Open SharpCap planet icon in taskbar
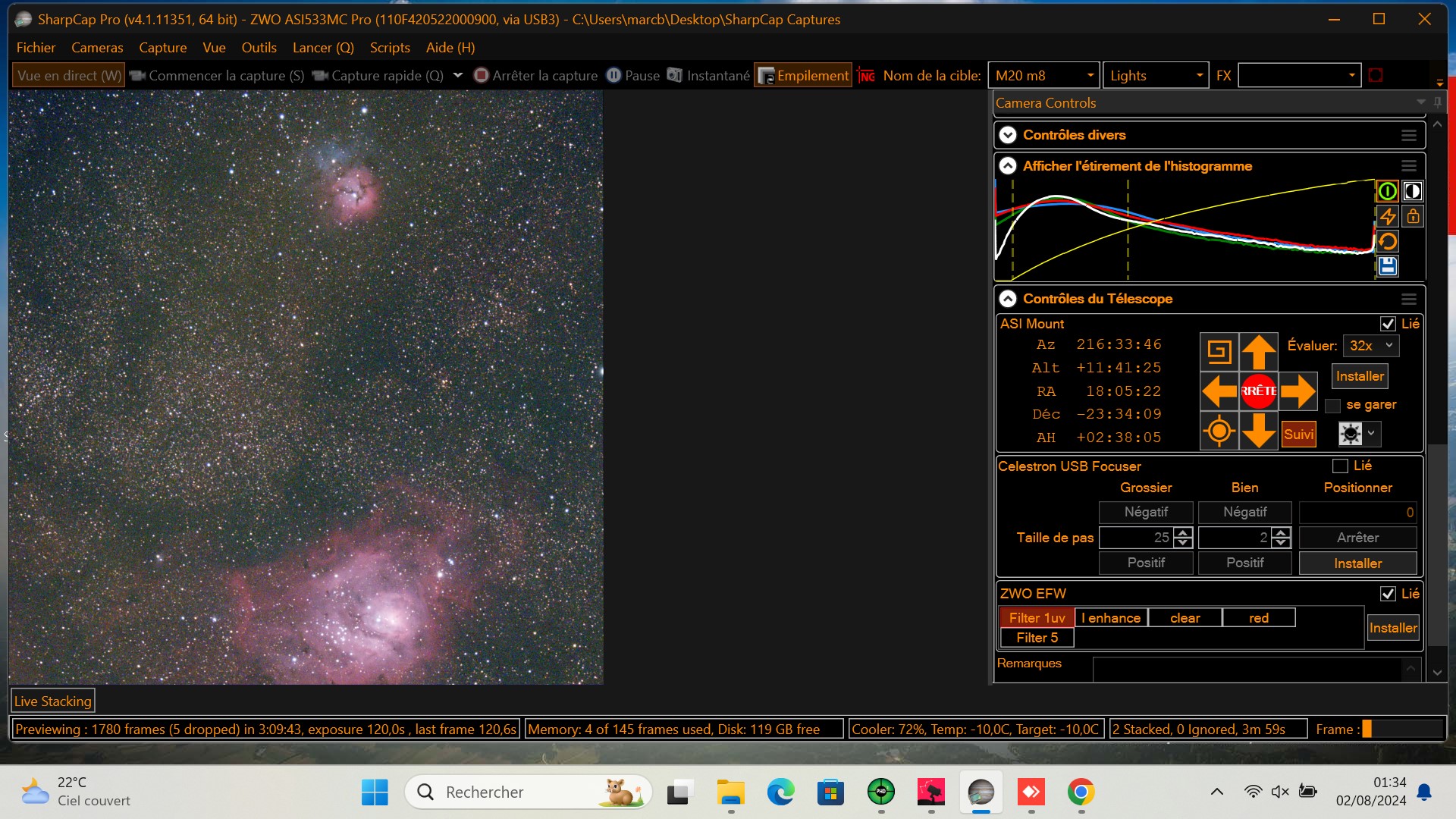 pos(981,792)
